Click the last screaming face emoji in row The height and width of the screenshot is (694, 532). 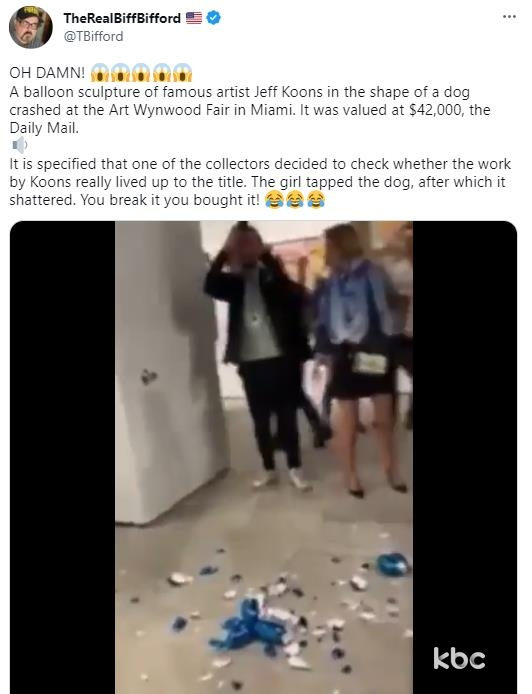click(x=182, y=73)
